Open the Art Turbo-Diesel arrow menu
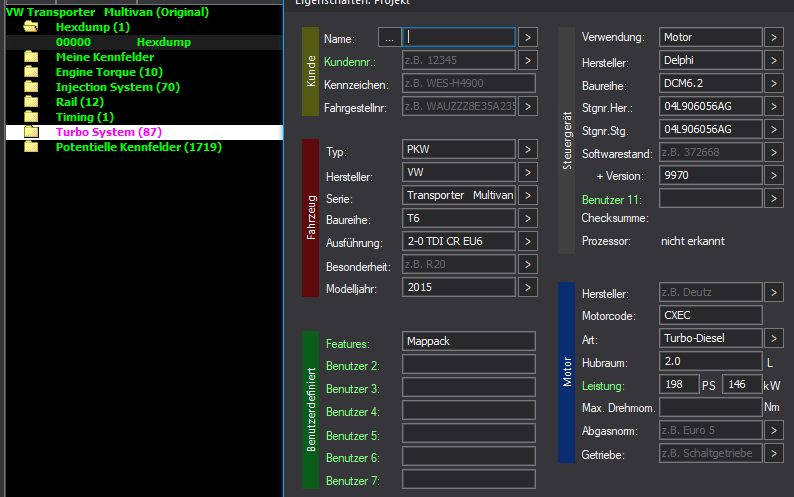Screen dimensions: 794x497 pos(774,338)
